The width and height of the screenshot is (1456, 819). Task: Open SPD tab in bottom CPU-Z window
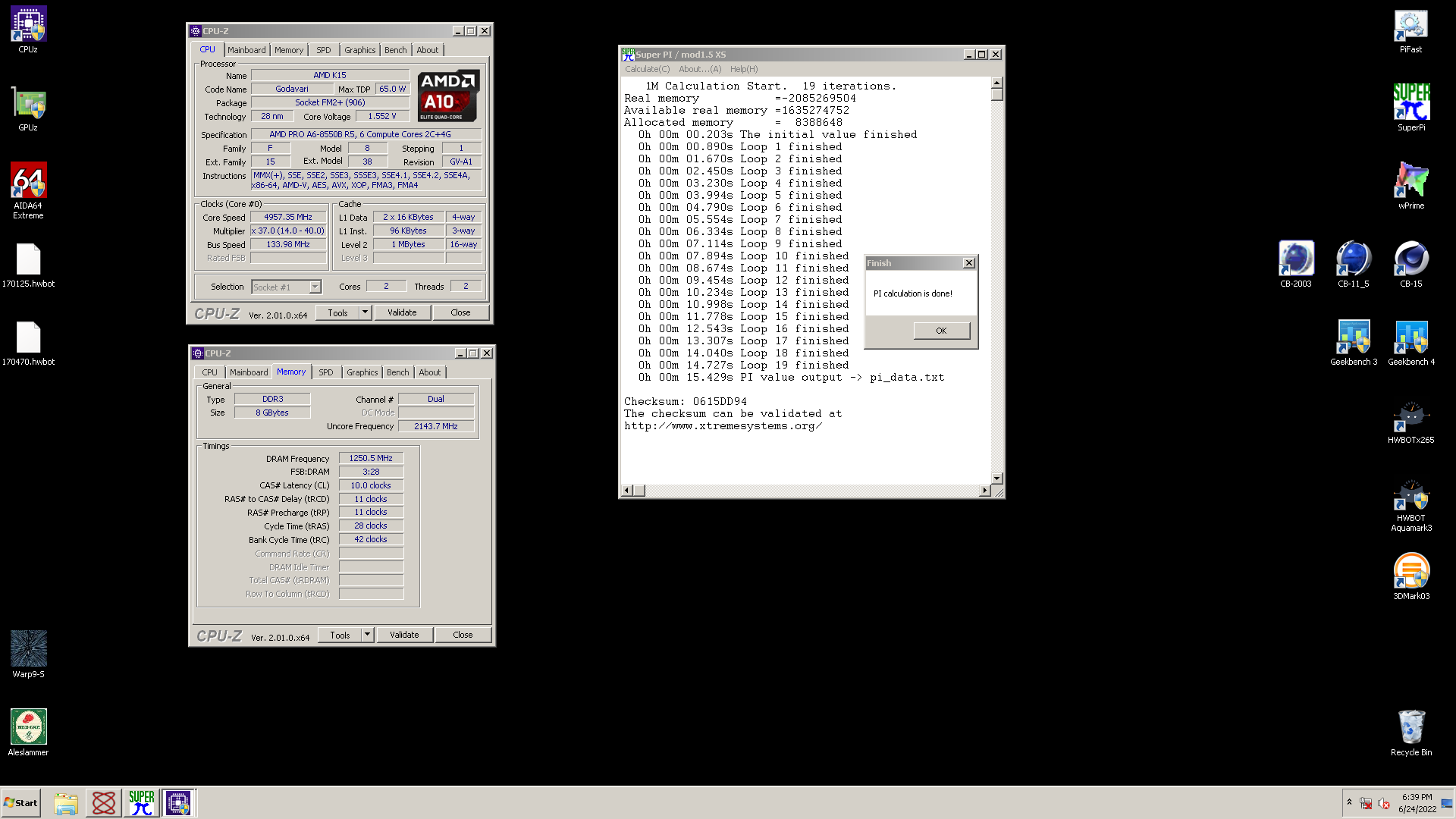(326, 372)
